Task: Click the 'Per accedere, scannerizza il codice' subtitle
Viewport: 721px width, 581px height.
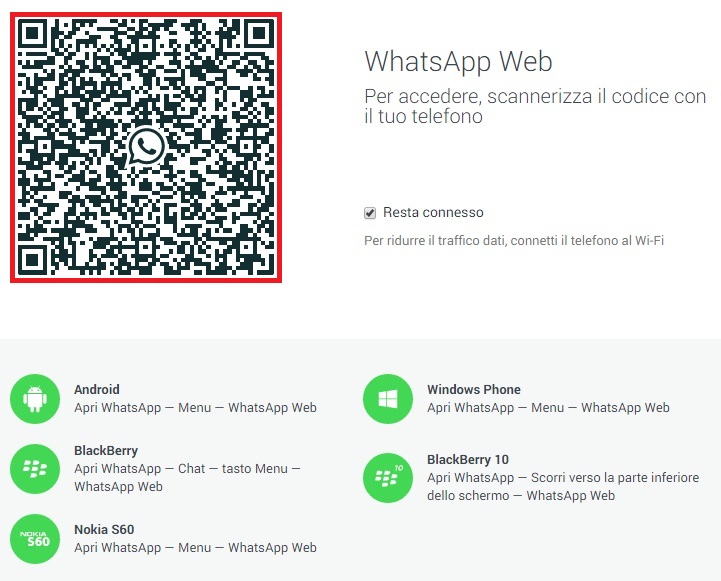Action: point(535,106)
